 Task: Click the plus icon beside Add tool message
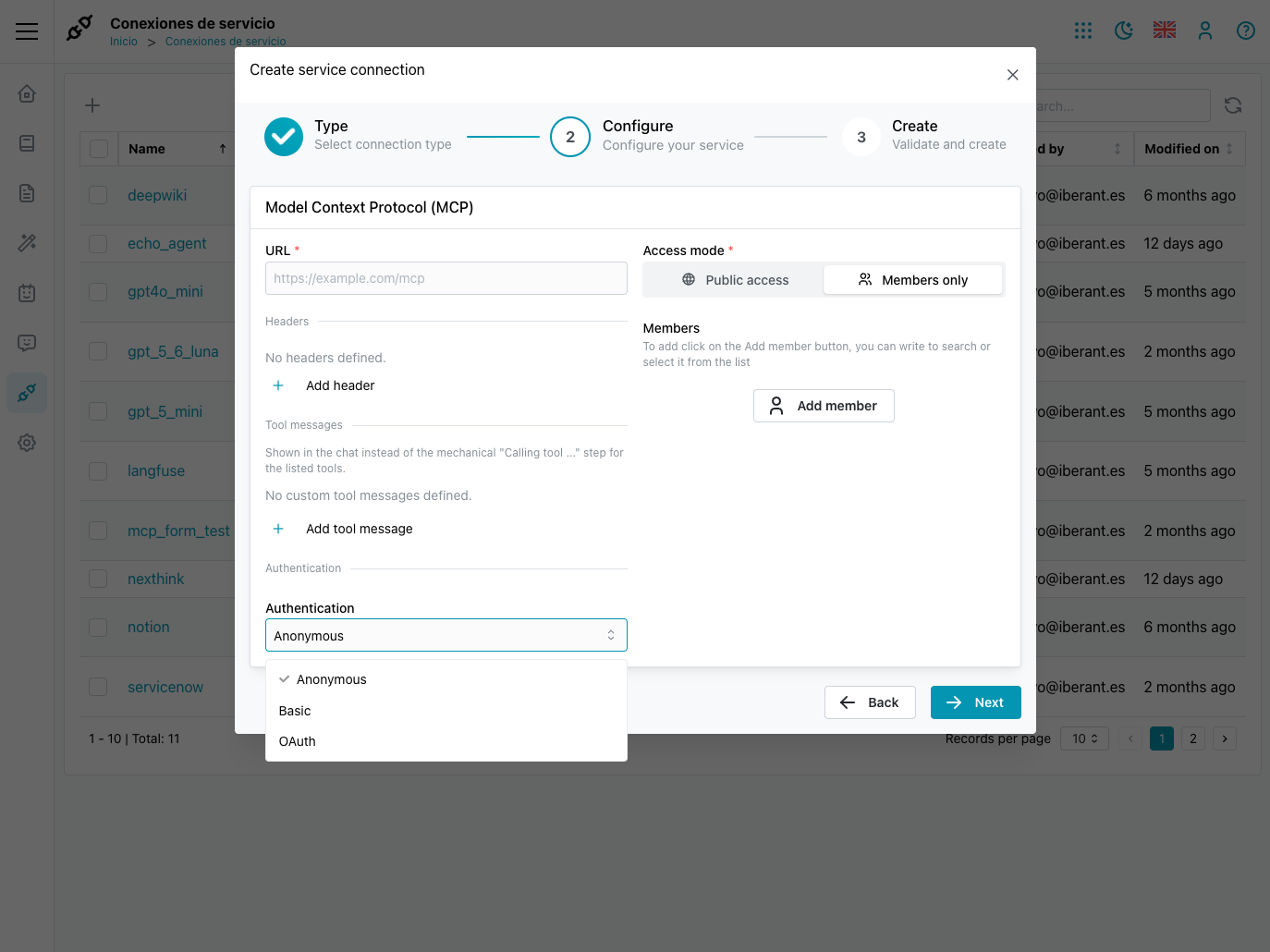coord(278,529)
